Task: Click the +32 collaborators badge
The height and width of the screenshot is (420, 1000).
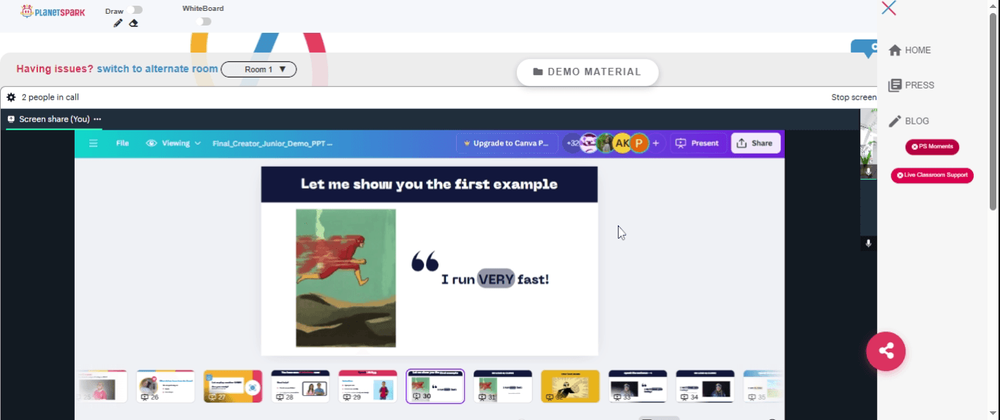Action: pos(572,143)
